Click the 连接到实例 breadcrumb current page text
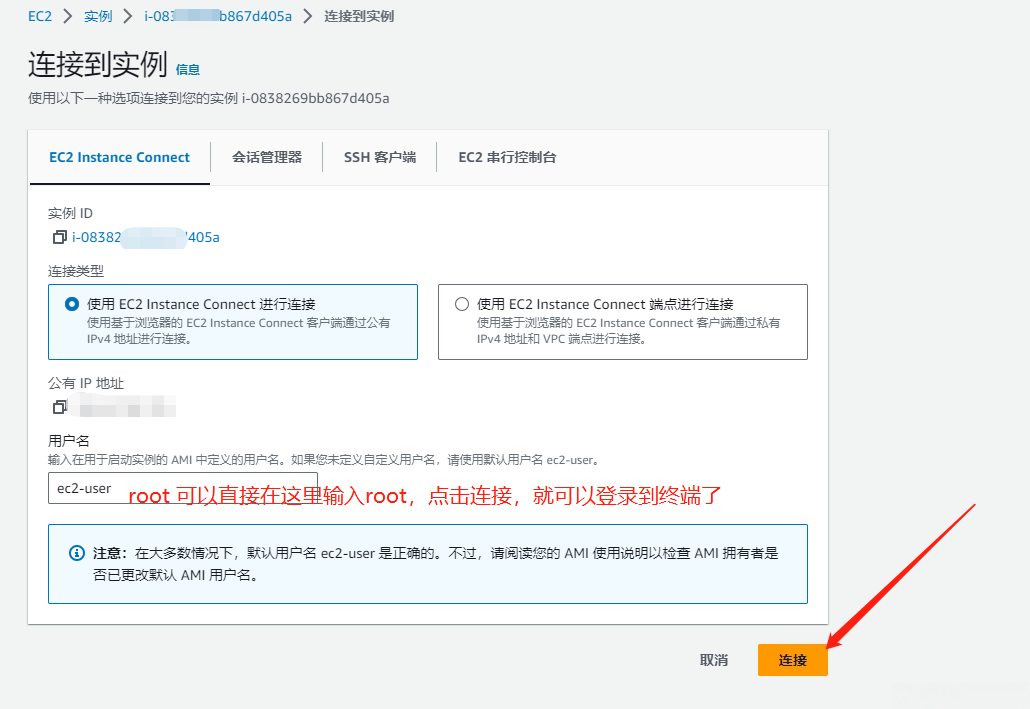Viewport: 1030px width, 709px height. point(359,16)
